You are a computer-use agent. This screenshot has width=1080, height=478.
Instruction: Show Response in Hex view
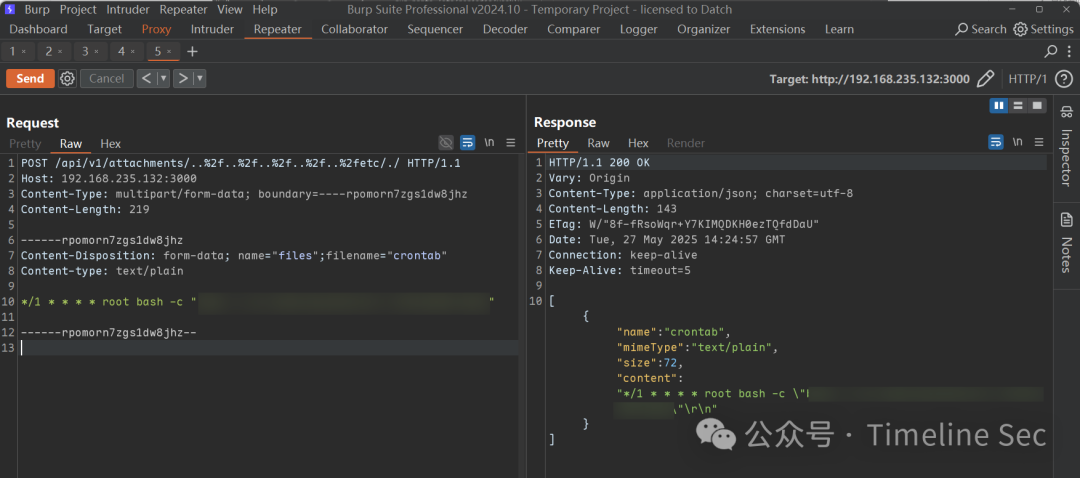click(638, 143)
